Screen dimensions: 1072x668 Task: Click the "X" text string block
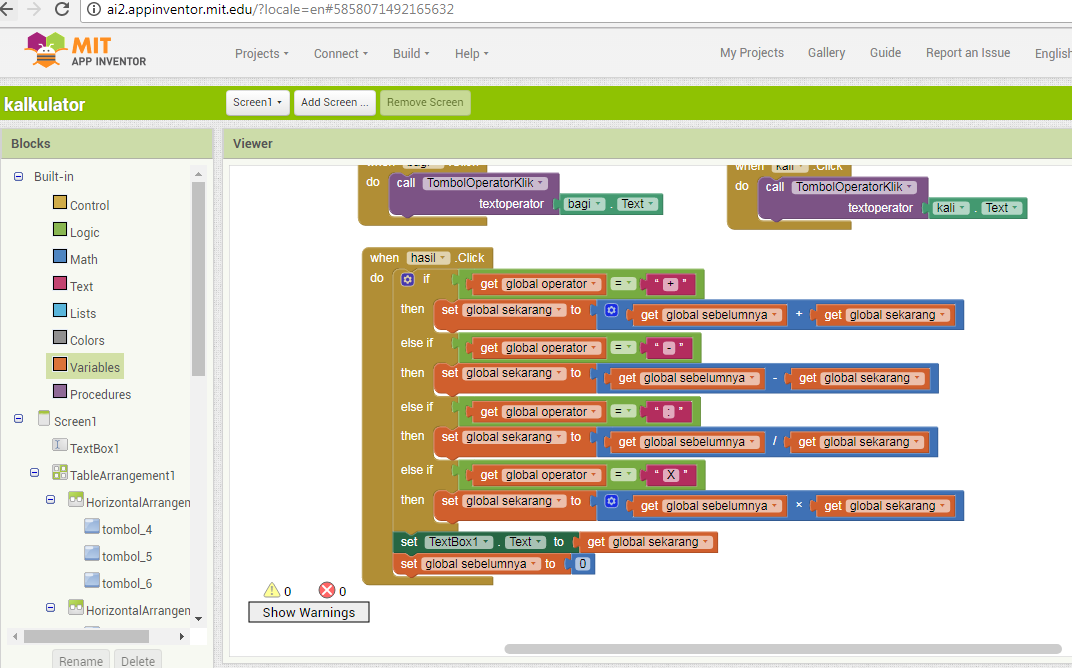pos(671,475)
